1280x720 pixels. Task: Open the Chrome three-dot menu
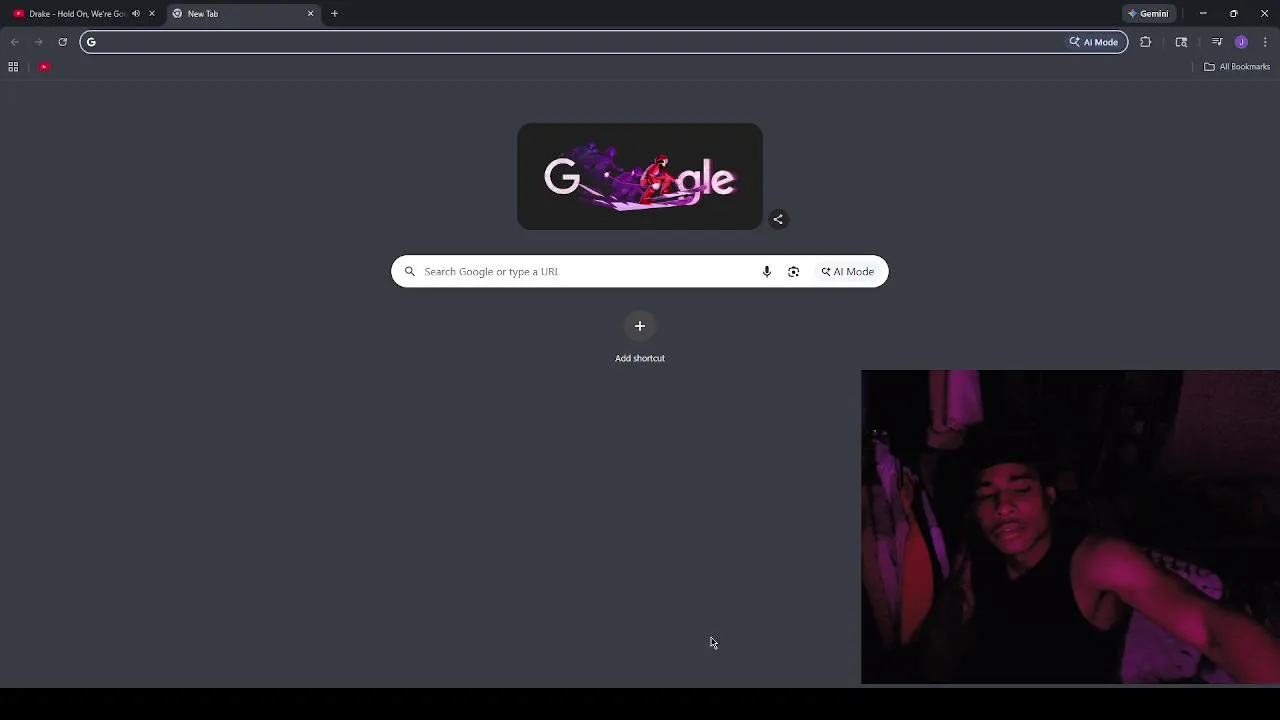(1265, 42)
